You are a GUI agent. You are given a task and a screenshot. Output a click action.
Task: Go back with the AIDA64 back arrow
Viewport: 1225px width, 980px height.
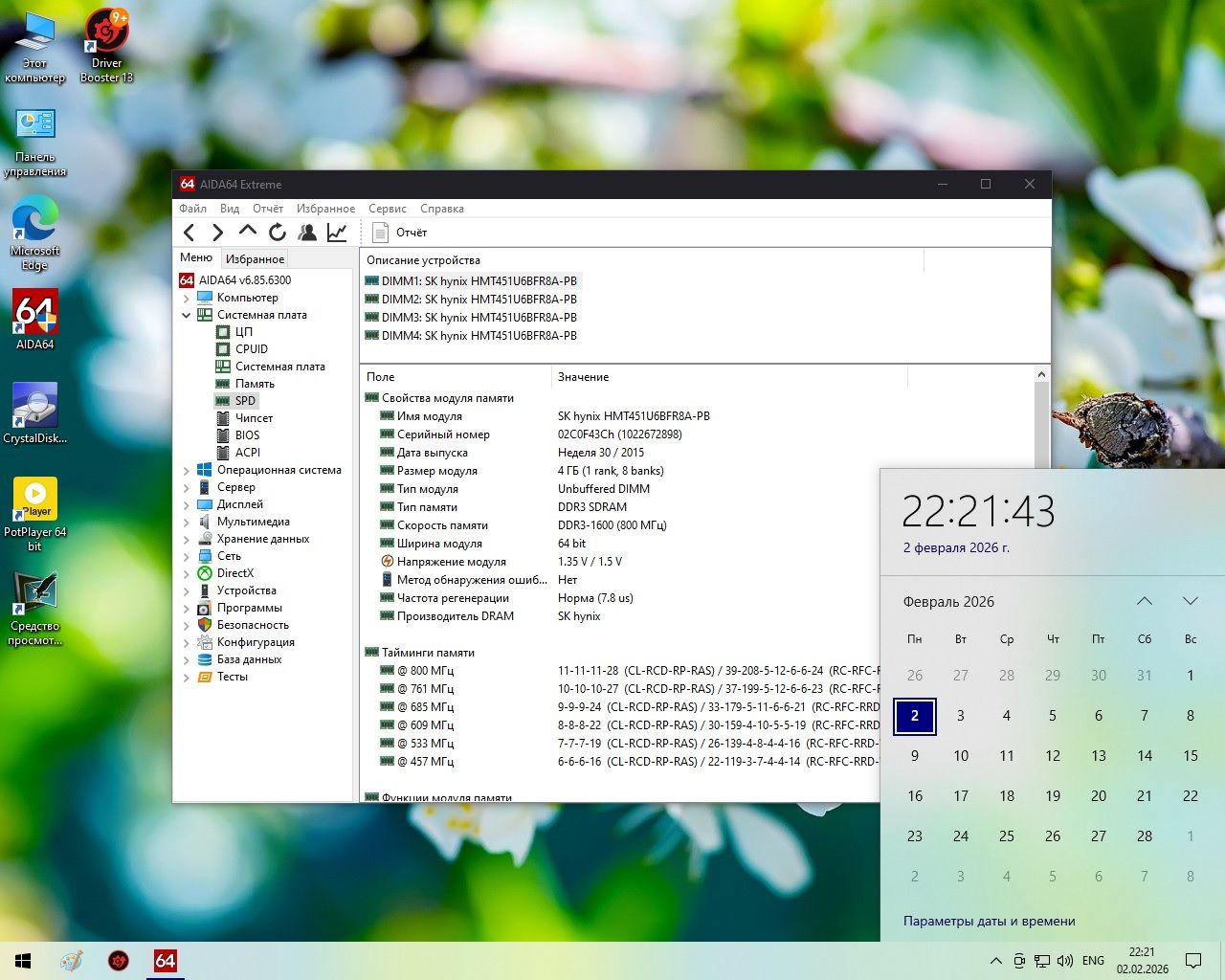189,233
